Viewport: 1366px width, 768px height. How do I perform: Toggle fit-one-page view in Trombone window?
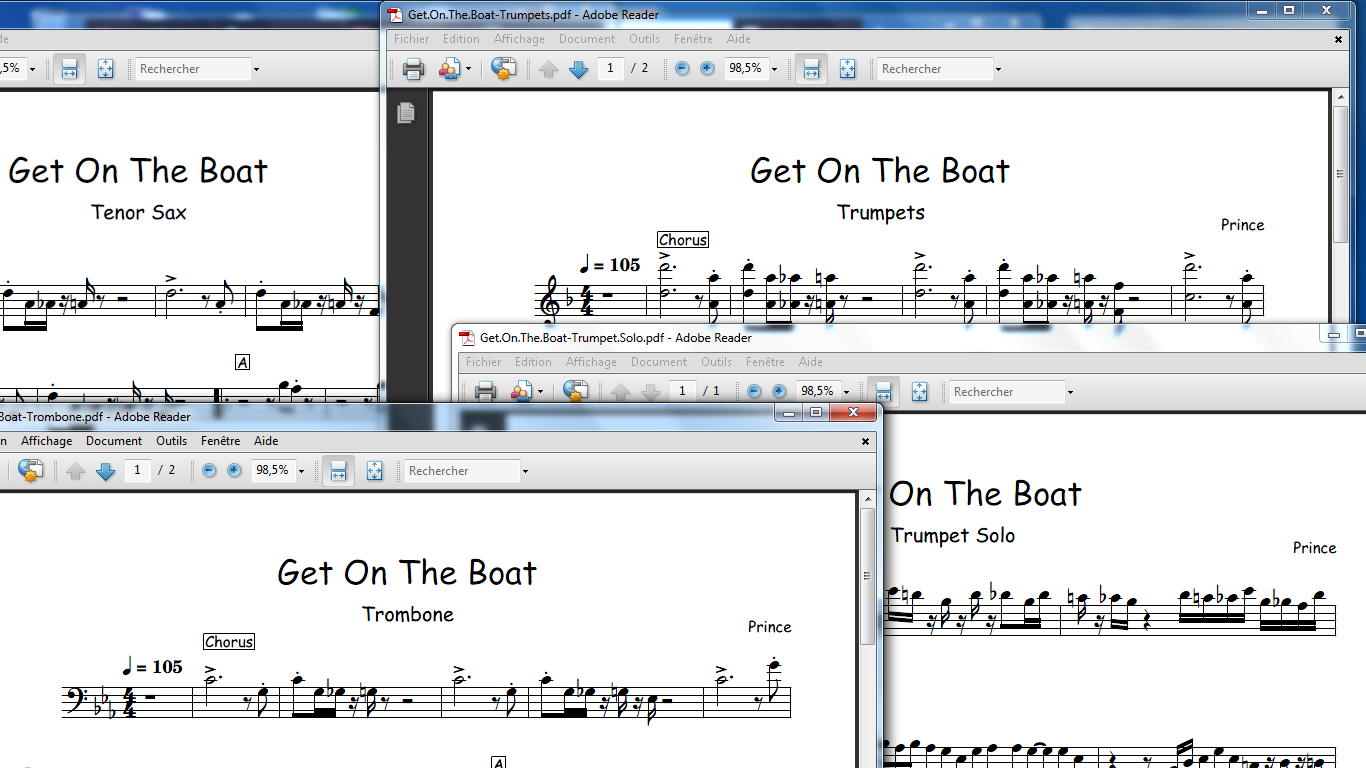click(374, 471)
